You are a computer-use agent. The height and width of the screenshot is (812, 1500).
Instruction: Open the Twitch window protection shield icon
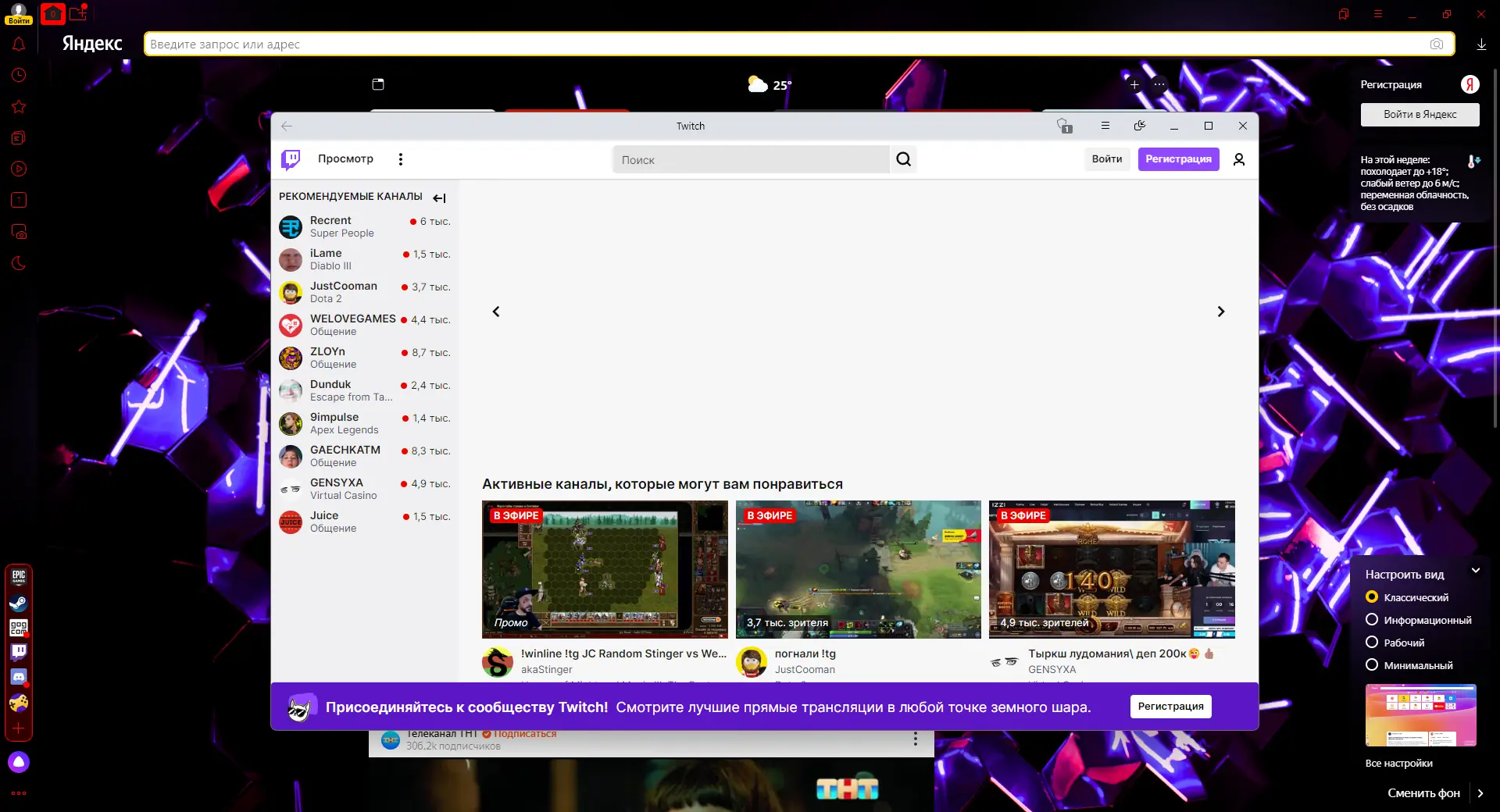tap(1064, 126)
